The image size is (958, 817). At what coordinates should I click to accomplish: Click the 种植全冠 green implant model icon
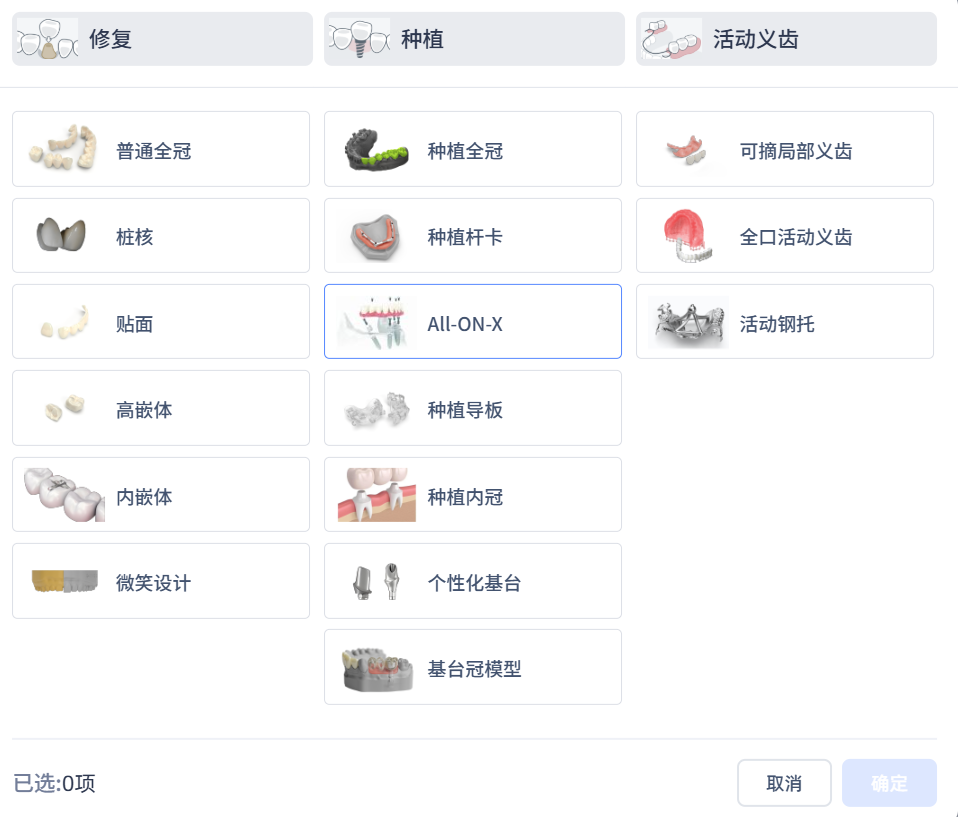[376, 150]
